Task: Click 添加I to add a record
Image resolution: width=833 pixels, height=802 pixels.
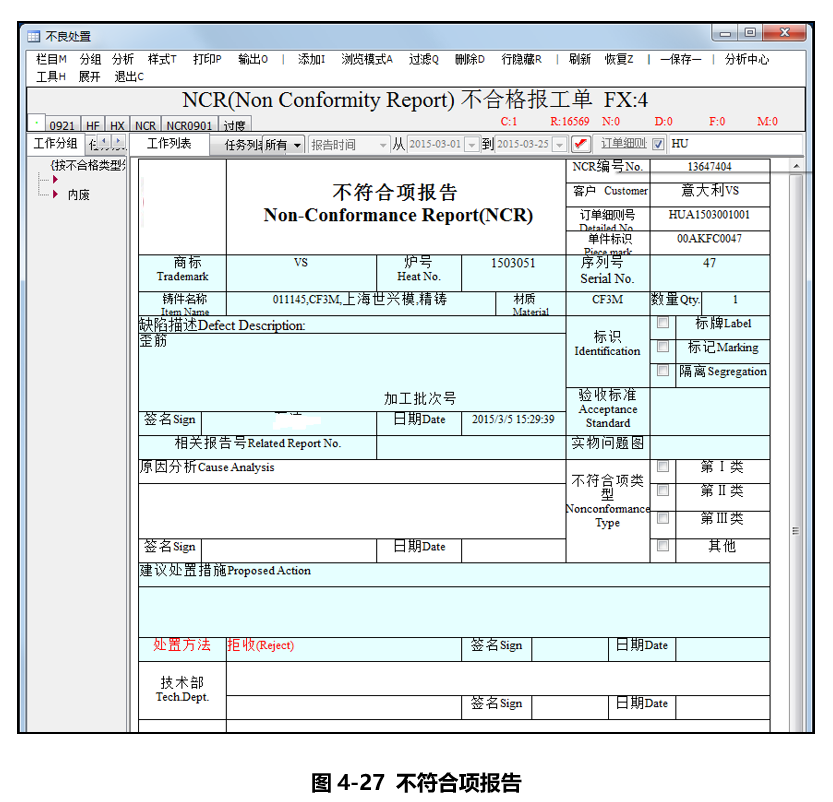Action: tap(311, 59)
